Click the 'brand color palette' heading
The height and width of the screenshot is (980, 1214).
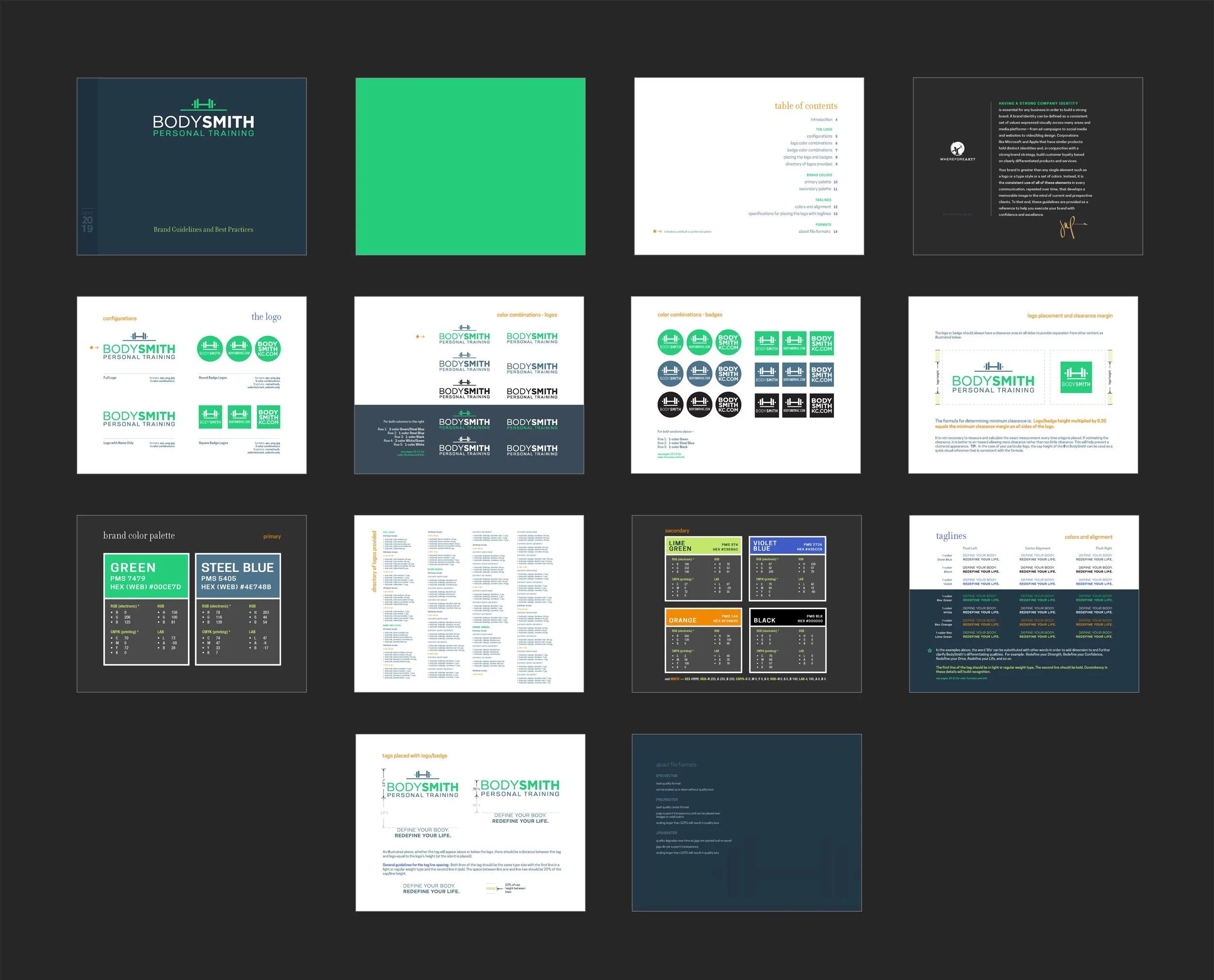click(139, 535)
